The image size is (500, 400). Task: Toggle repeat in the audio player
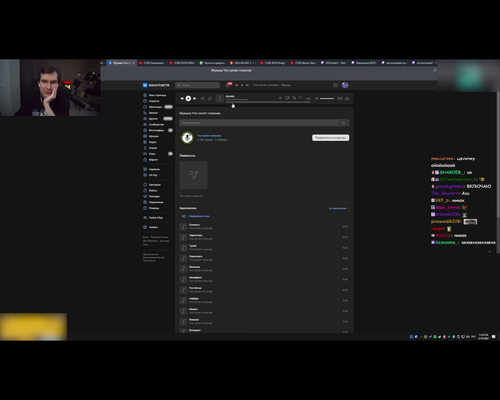coord(210,98)
